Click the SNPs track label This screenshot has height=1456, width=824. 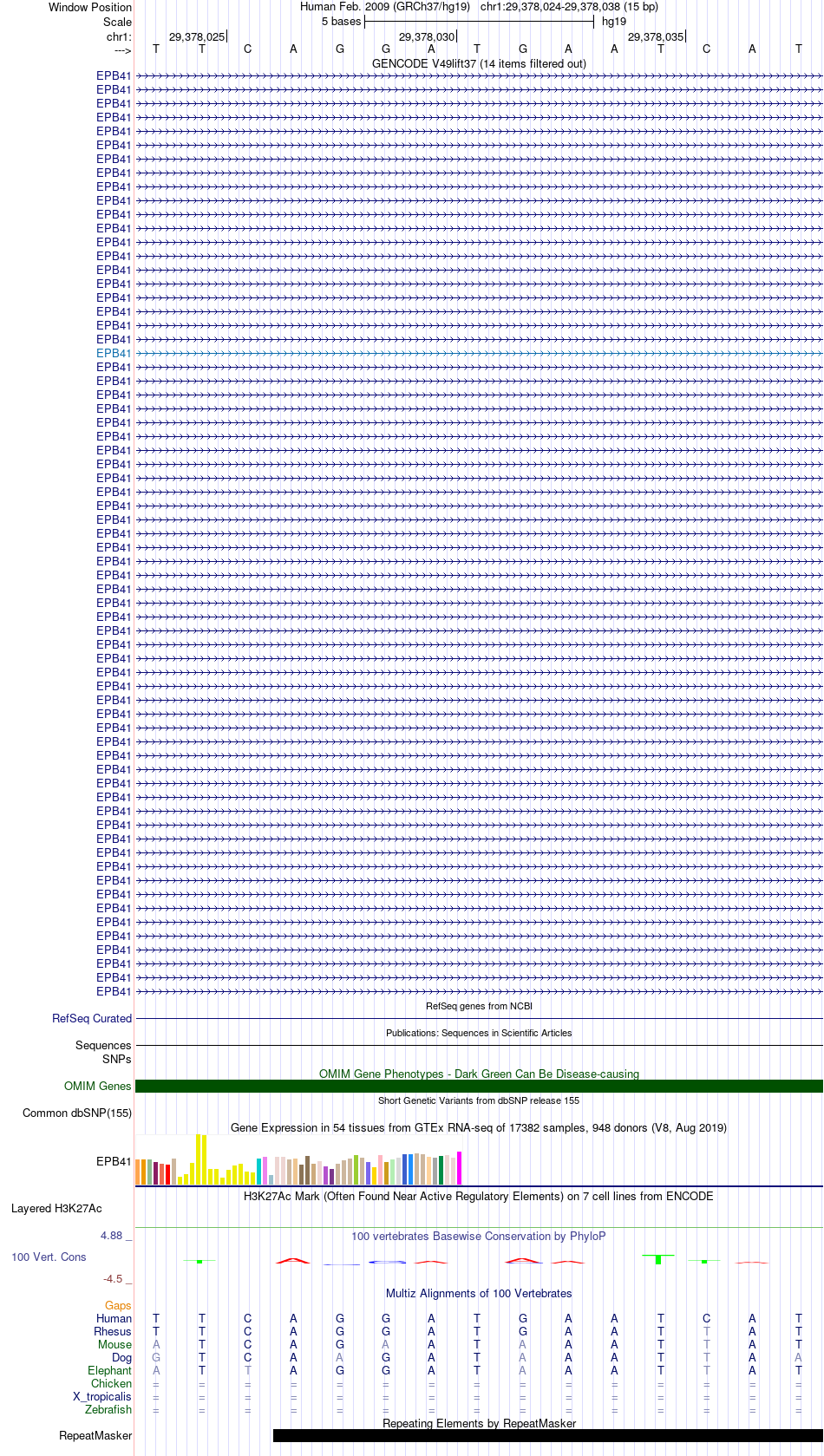(116, 1059)
